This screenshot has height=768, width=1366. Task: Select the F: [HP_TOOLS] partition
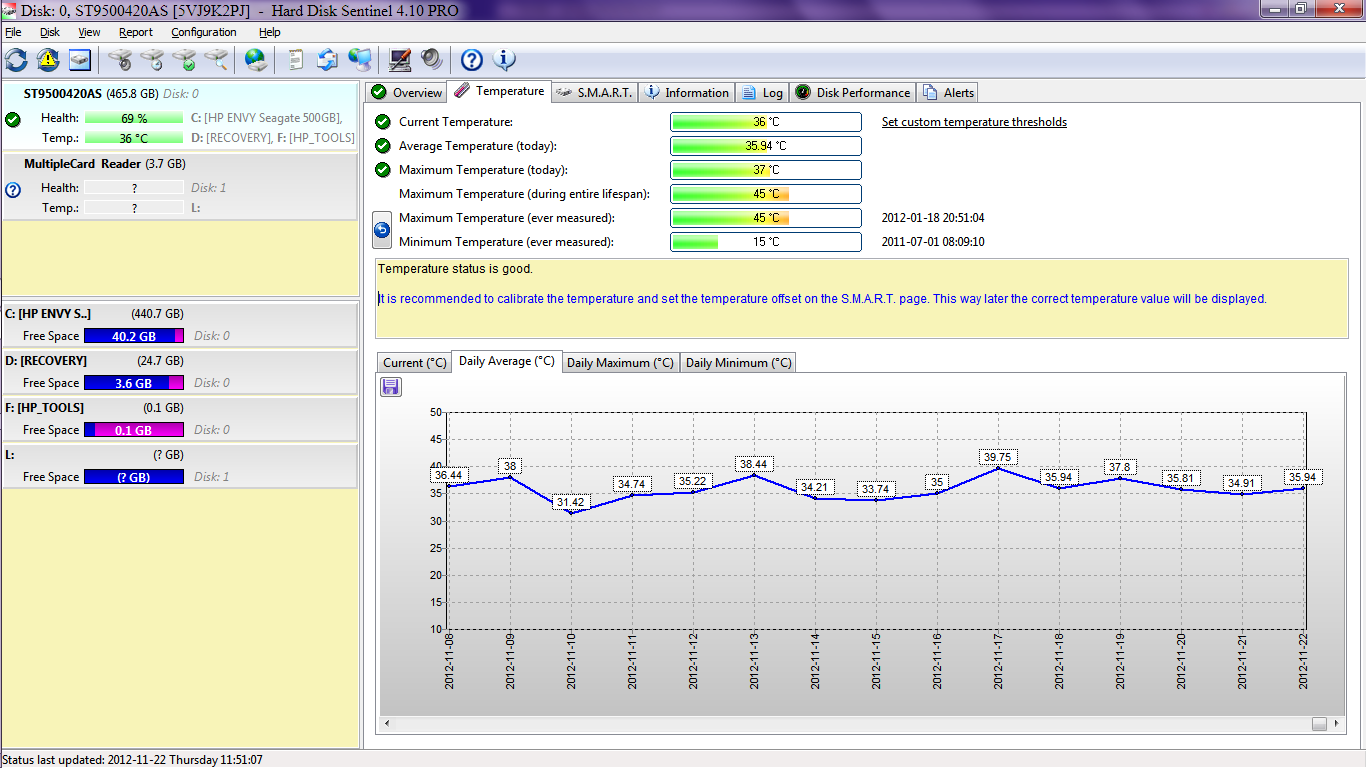tap(180, 418)
